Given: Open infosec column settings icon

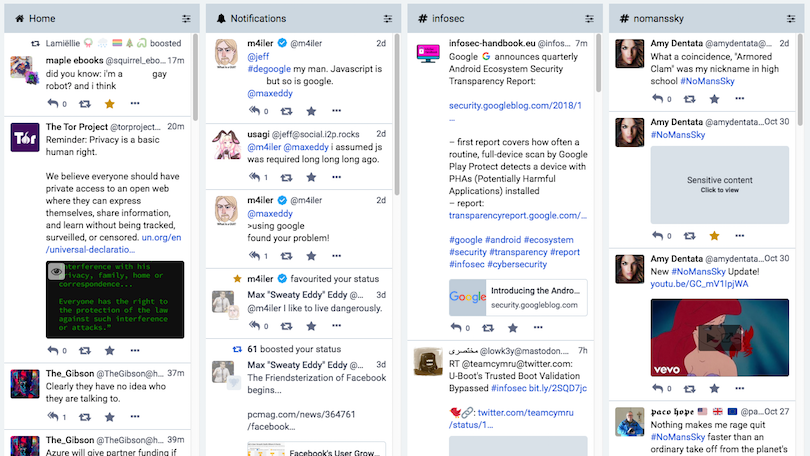Looking at the screenshot, I should (x=589, y=19).
